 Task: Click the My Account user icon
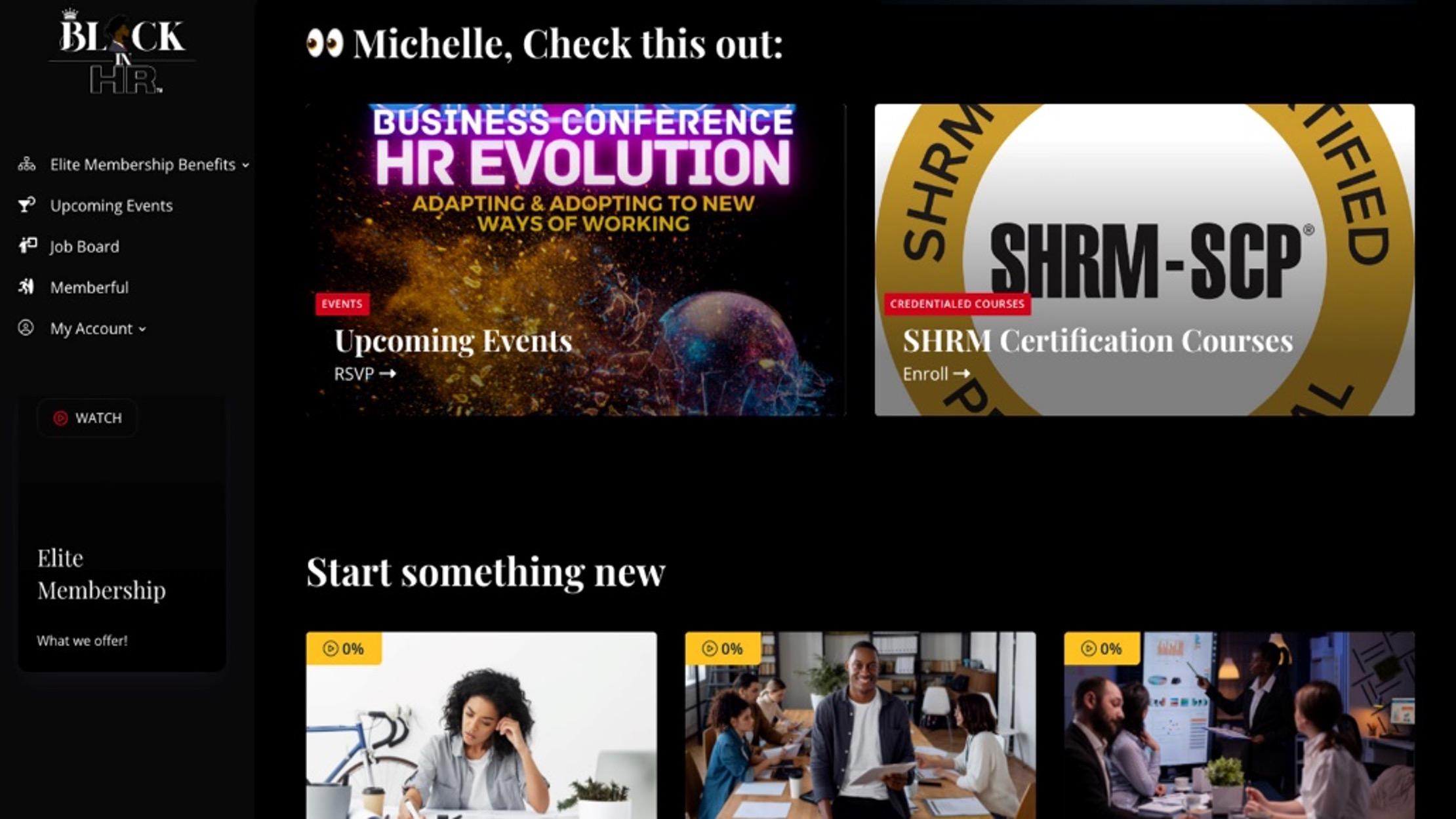click(x=26, y=328)
